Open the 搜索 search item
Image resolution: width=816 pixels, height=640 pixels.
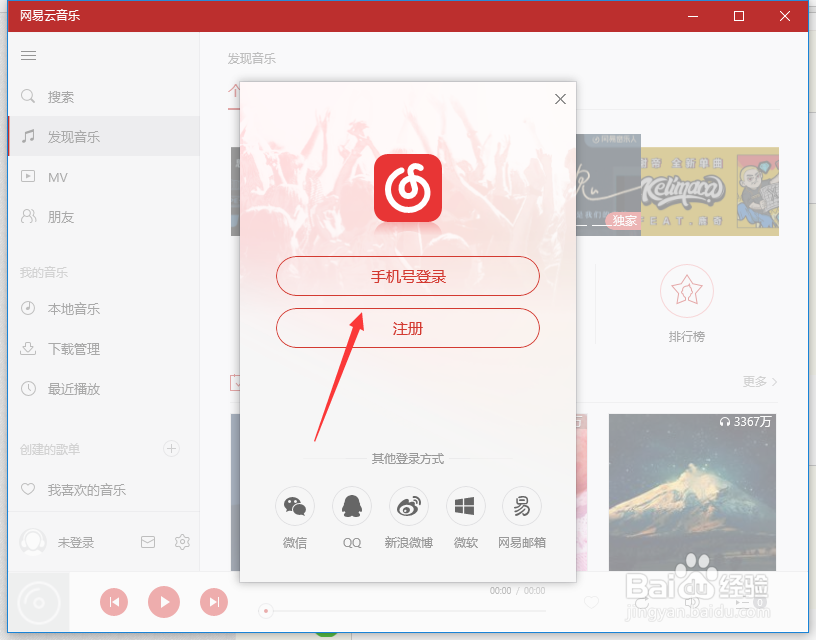(104, 97)
